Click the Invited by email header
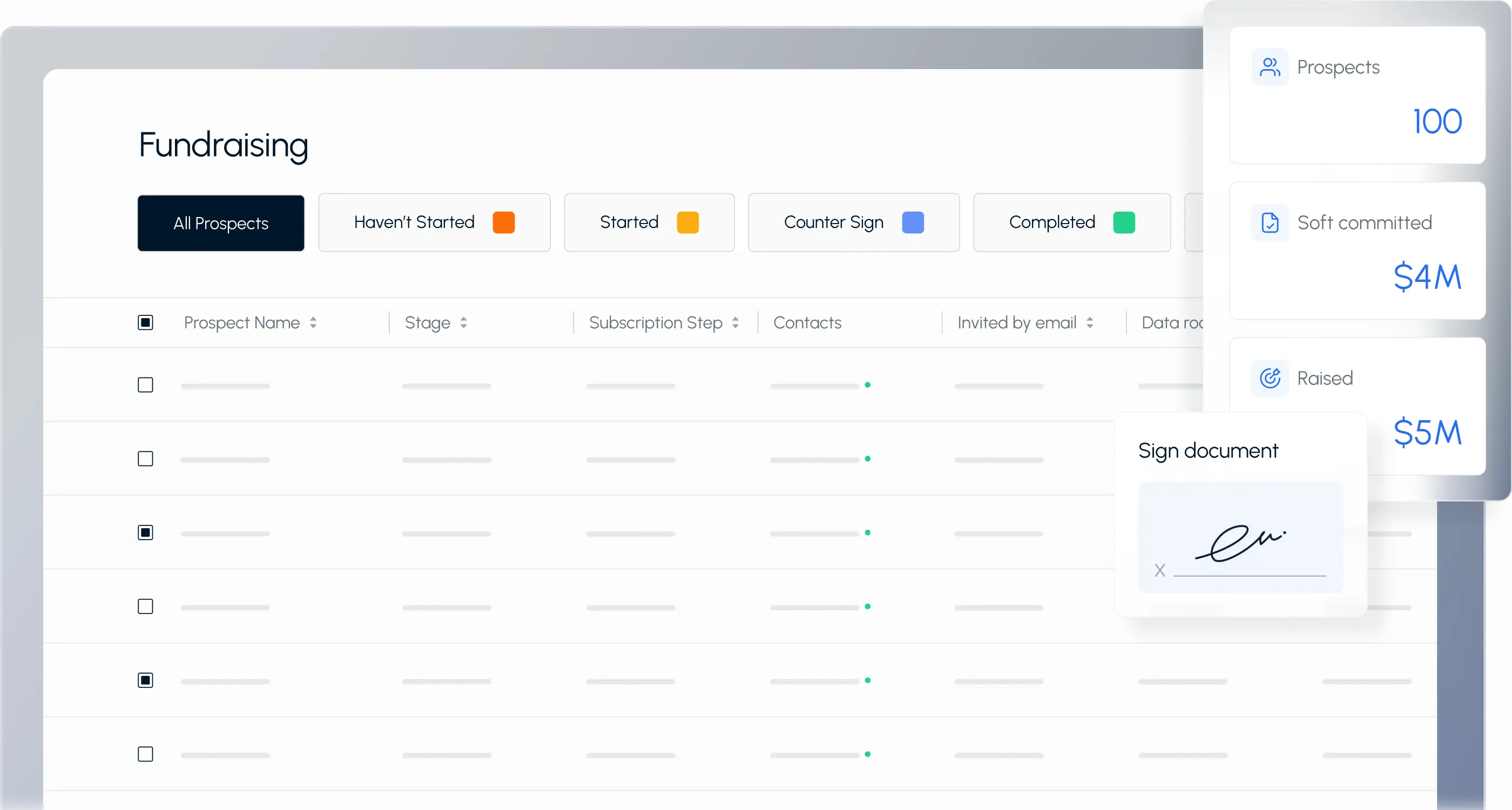Viewport: 1512px width, 810px height. (x=1017, y=322)
